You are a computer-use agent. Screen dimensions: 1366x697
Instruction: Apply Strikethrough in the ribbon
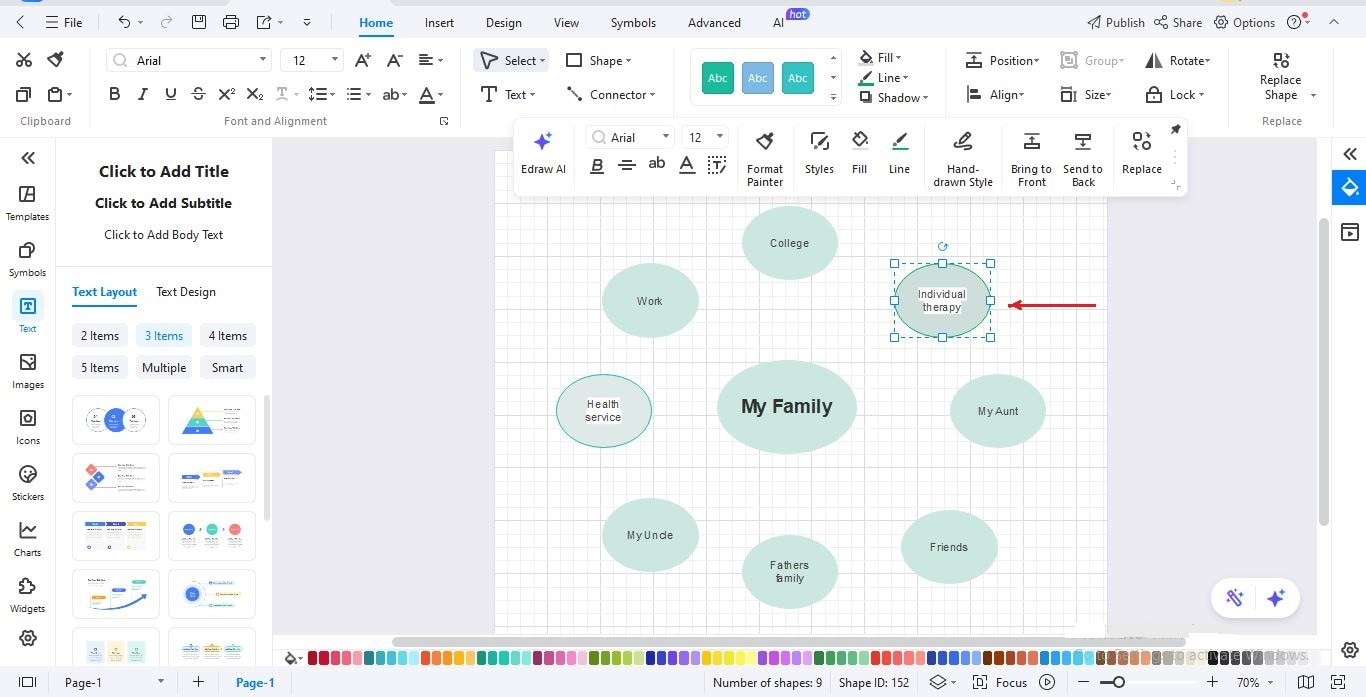(198, 94)
